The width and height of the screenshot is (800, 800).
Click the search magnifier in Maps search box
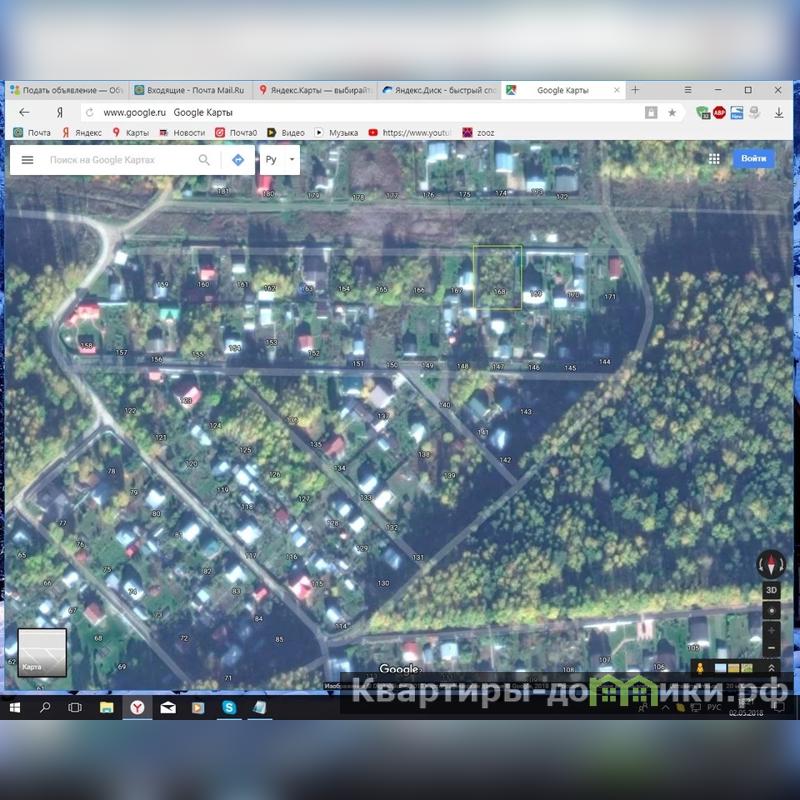[x=204, y=160]
